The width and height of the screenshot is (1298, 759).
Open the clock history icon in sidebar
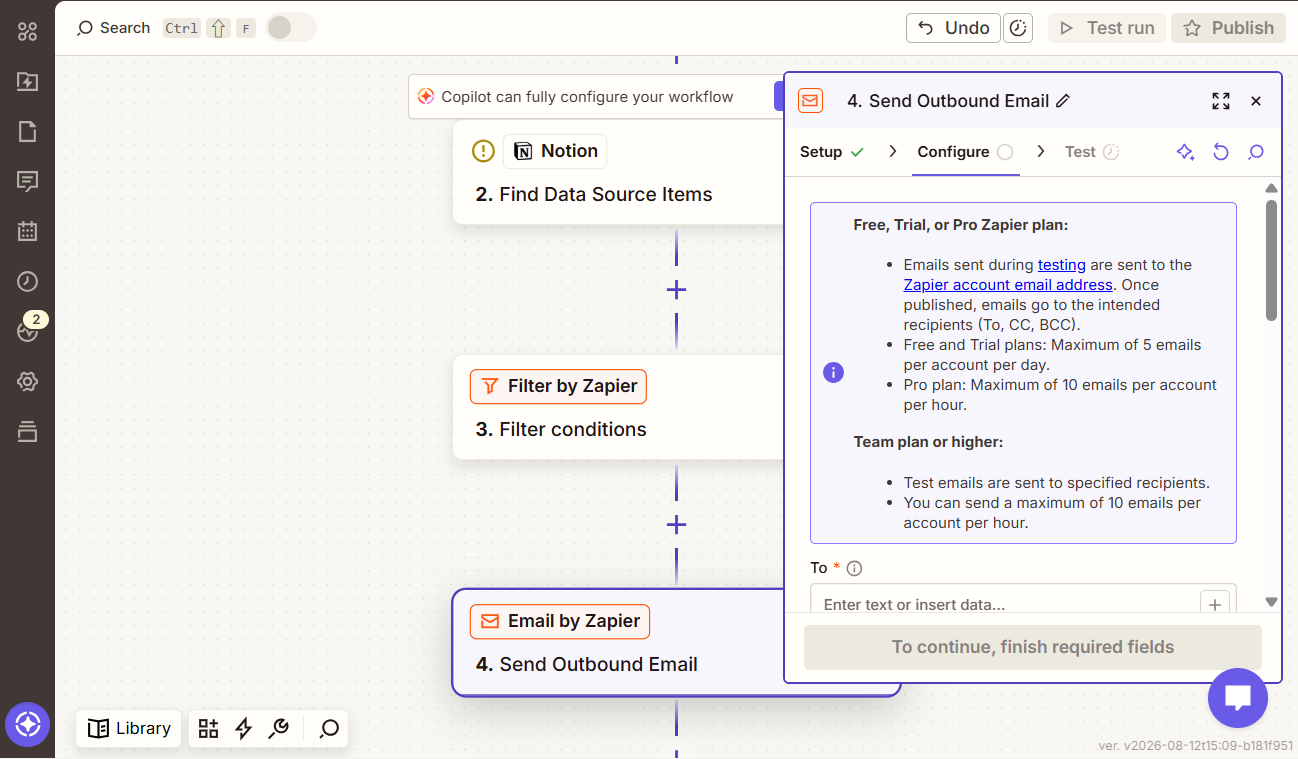tap(27, 281)
